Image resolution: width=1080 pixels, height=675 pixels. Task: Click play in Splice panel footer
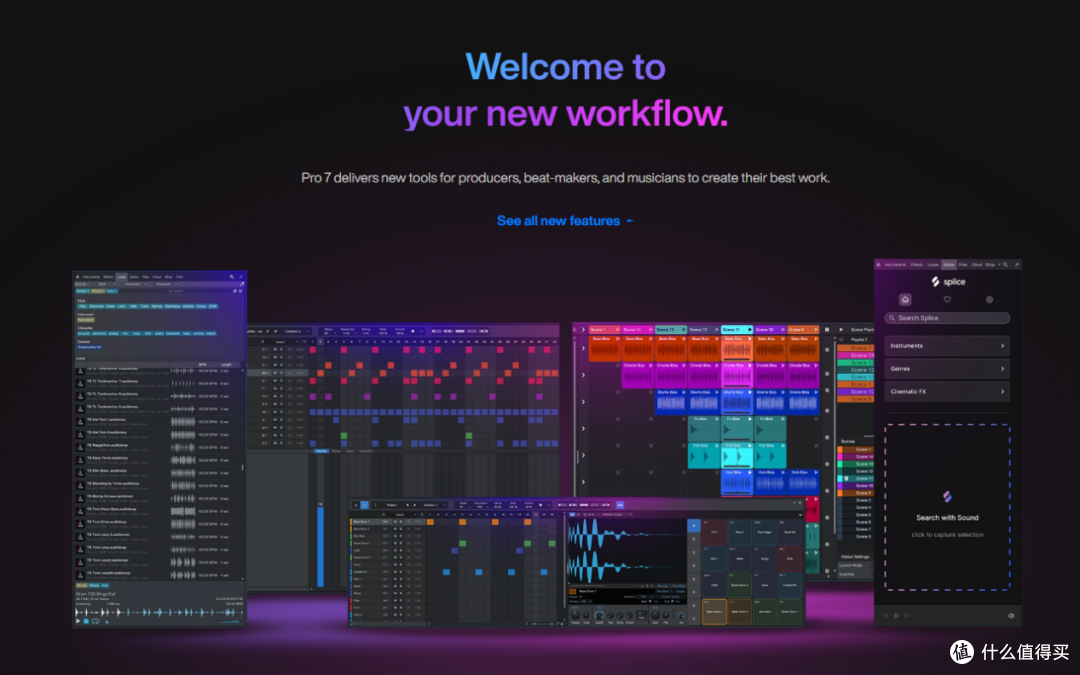[896, 616]
